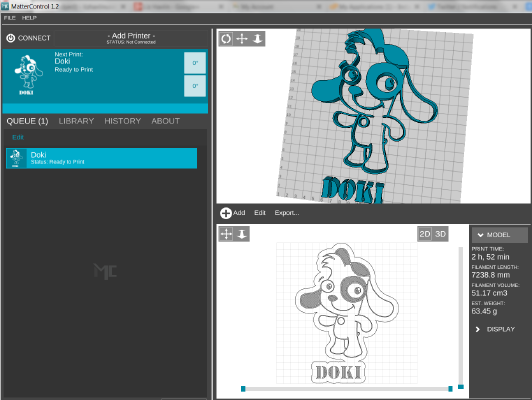Click the Ready to Print status in Next Print
The image size is (532, 400).
(74, 70)
